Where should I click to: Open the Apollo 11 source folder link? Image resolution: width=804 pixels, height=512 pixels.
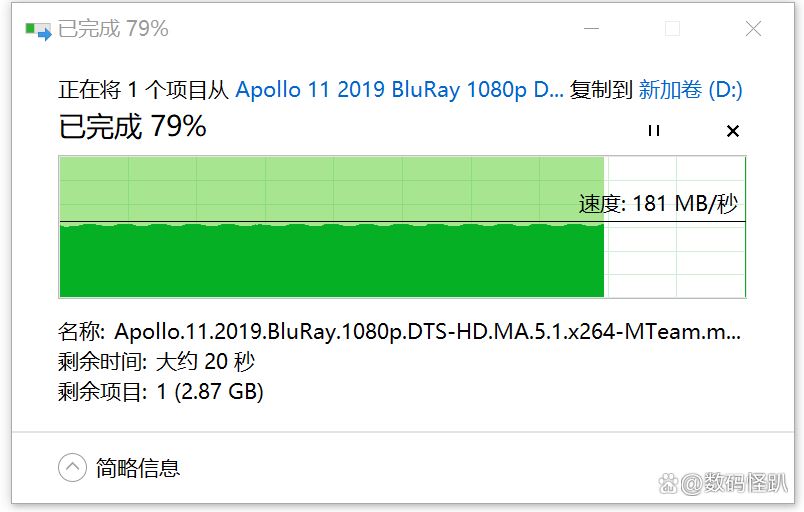[x=399, y=90]
